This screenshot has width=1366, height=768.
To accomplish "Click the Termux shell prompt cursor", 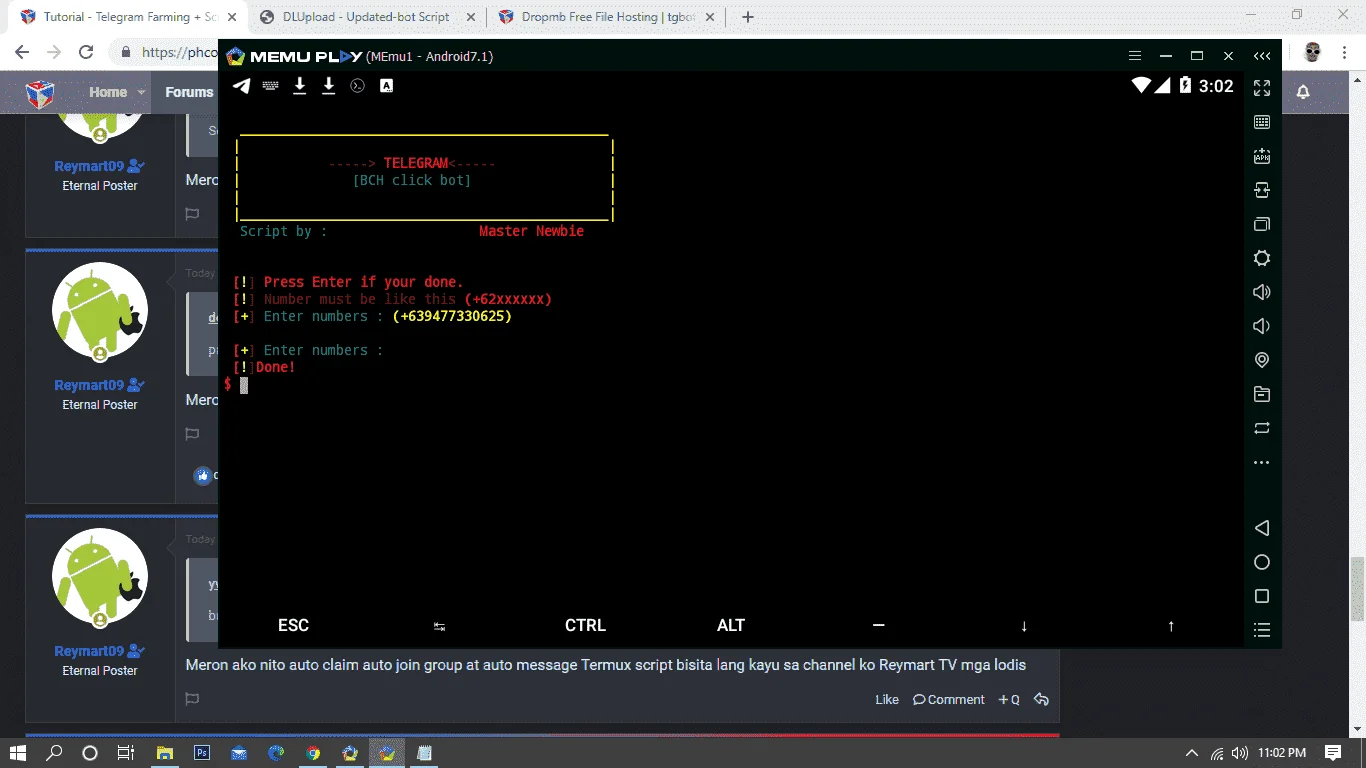I will tap(244, 385).
